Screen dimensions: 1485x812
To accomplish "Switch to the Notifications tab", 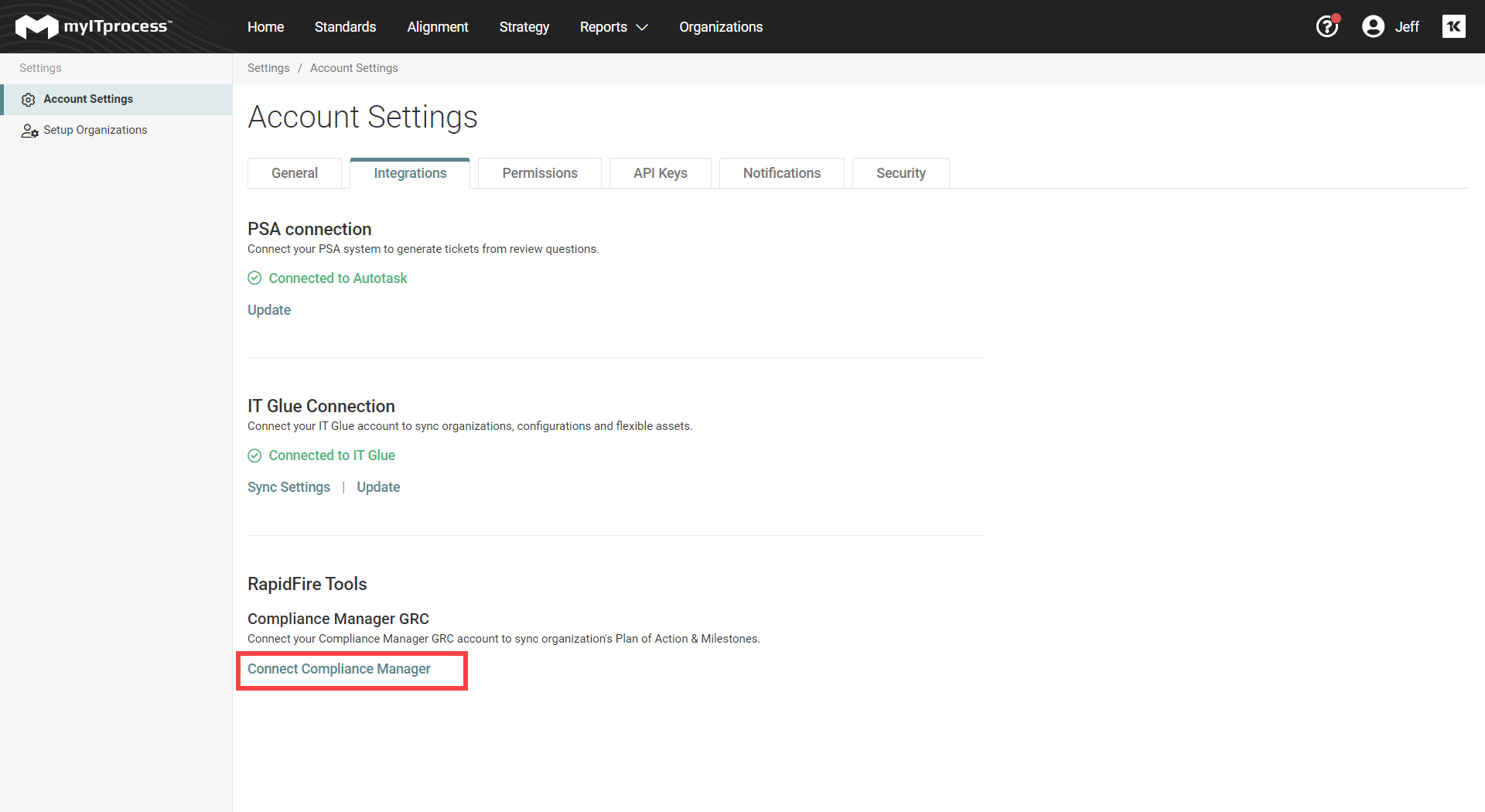I will coord(782,173).
